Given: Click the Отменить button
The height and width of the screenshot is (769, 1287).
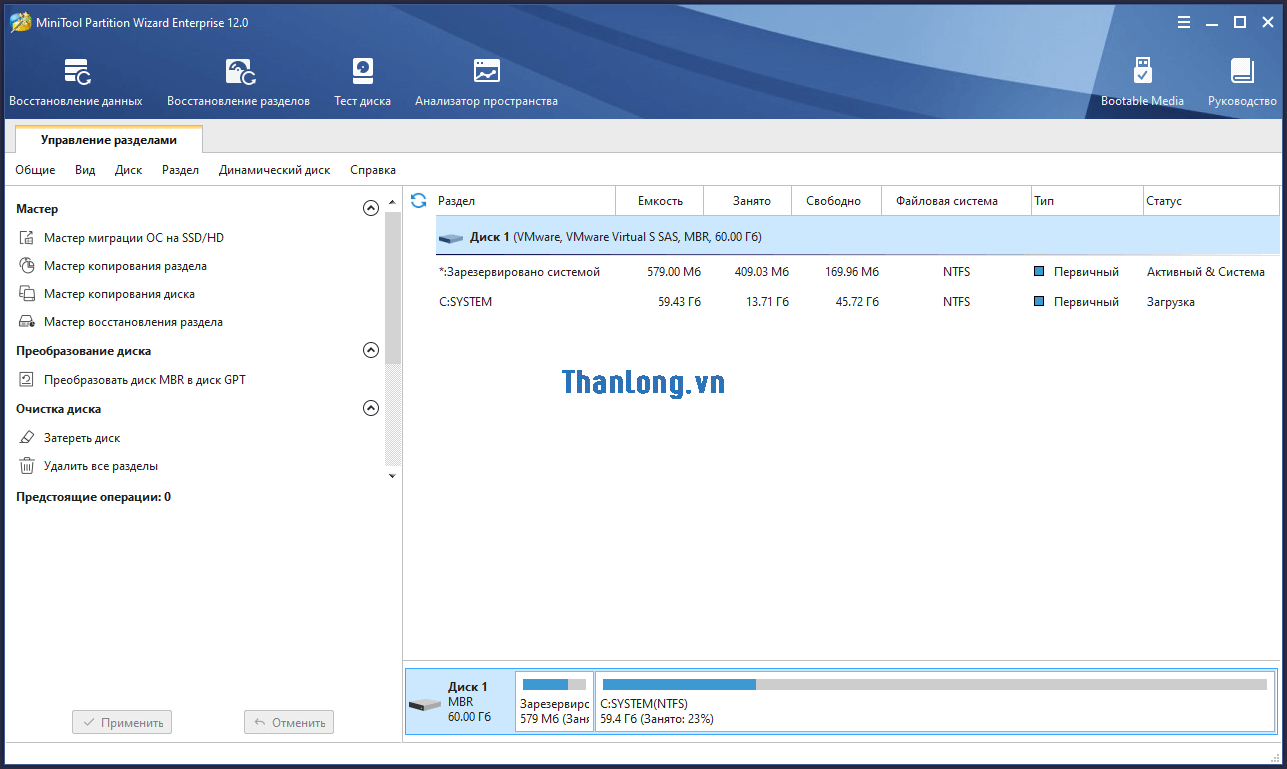Looking at the screenshot, I should [289, 722].
